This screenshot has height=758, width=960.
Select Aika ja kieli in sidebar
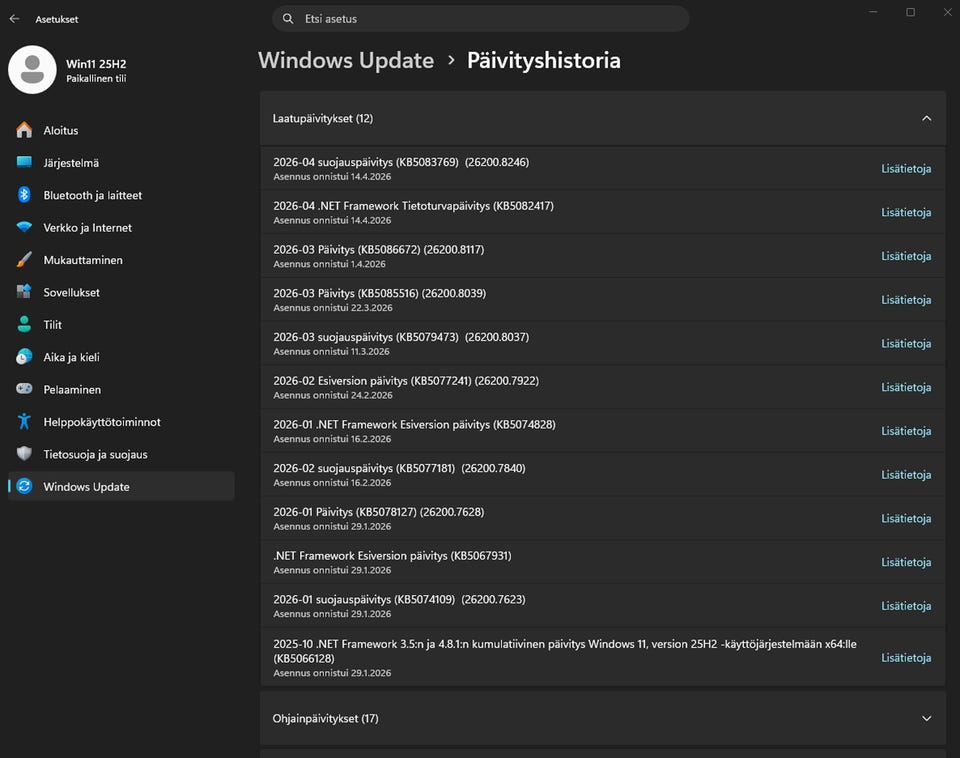[71, 357]
